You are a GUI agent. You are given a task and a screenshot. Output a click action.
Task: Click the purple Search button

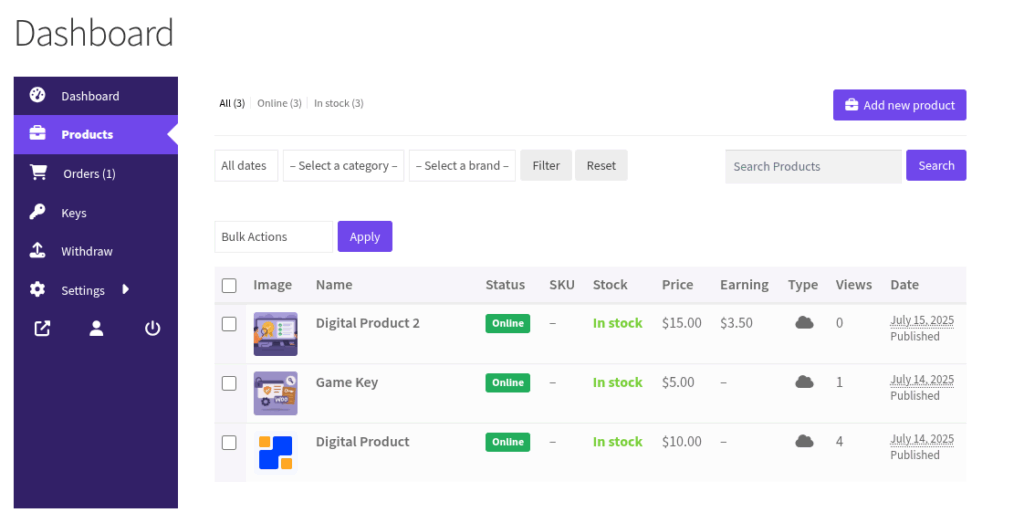click(936, 165)
